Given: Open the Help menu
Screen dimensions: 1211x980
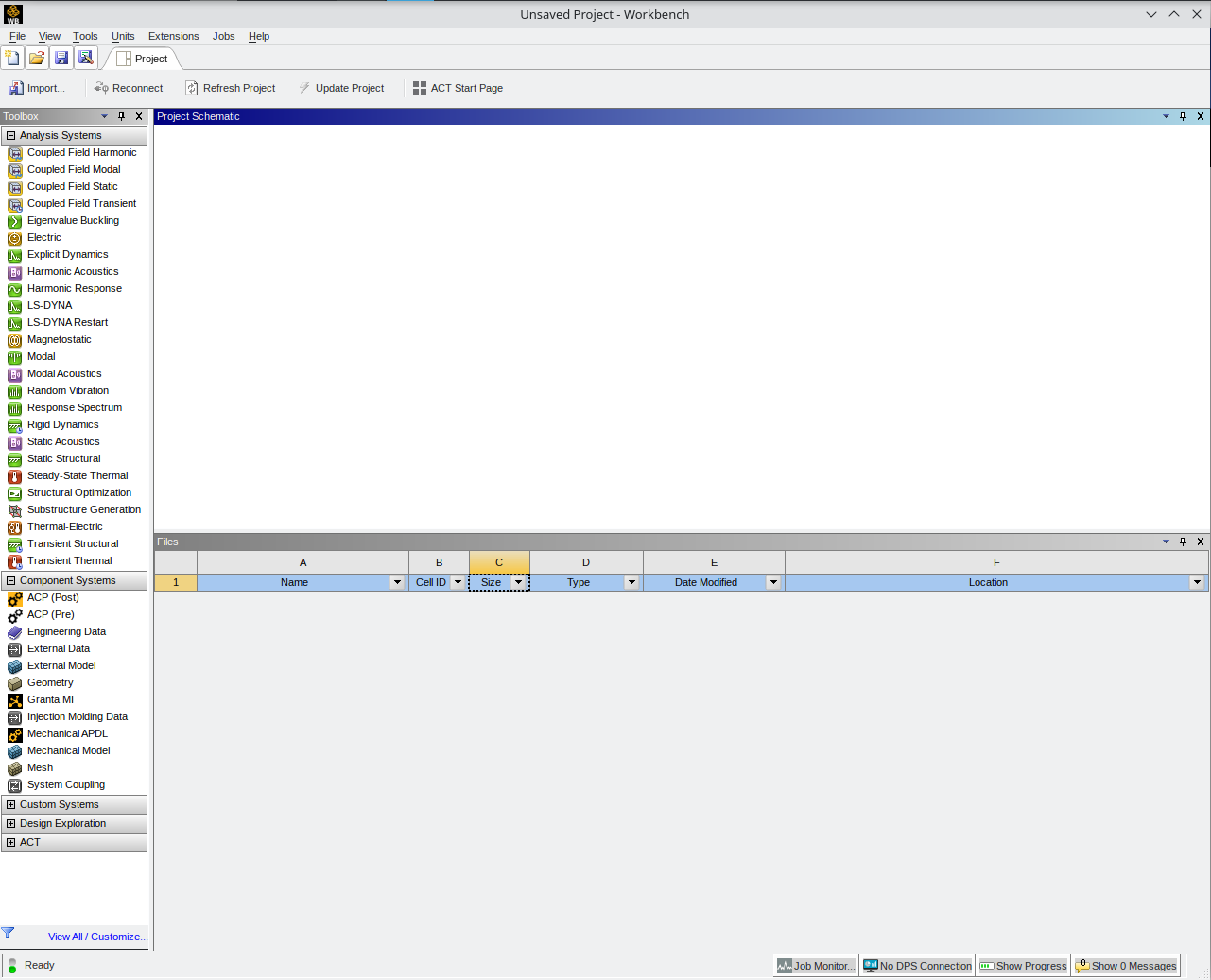Looking at the screenshot, I should (x=259, y=37).
